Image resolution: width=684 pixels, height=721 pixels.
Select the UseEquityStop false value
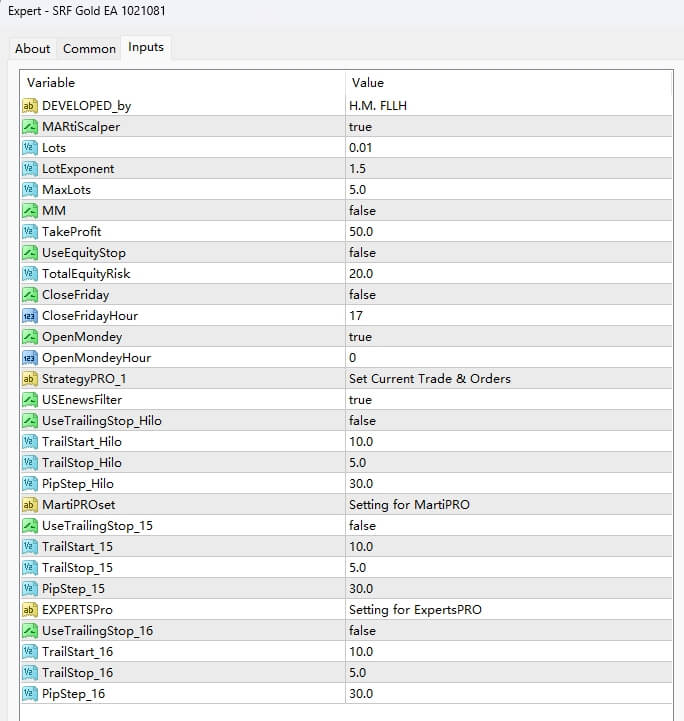coord(362,252)
